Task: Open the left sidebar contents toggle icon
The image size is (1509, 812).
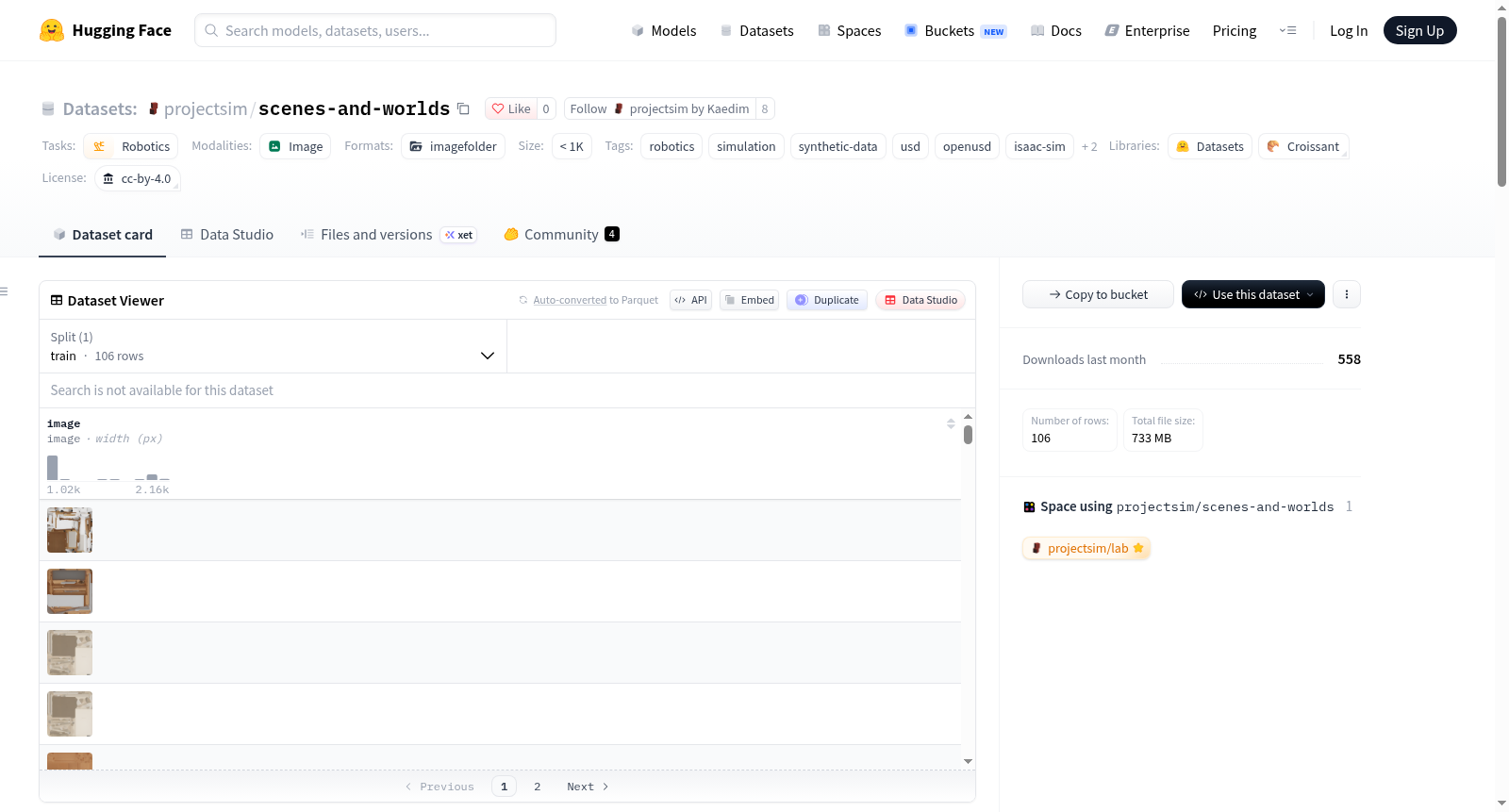Action: click(x=4, y=291)
